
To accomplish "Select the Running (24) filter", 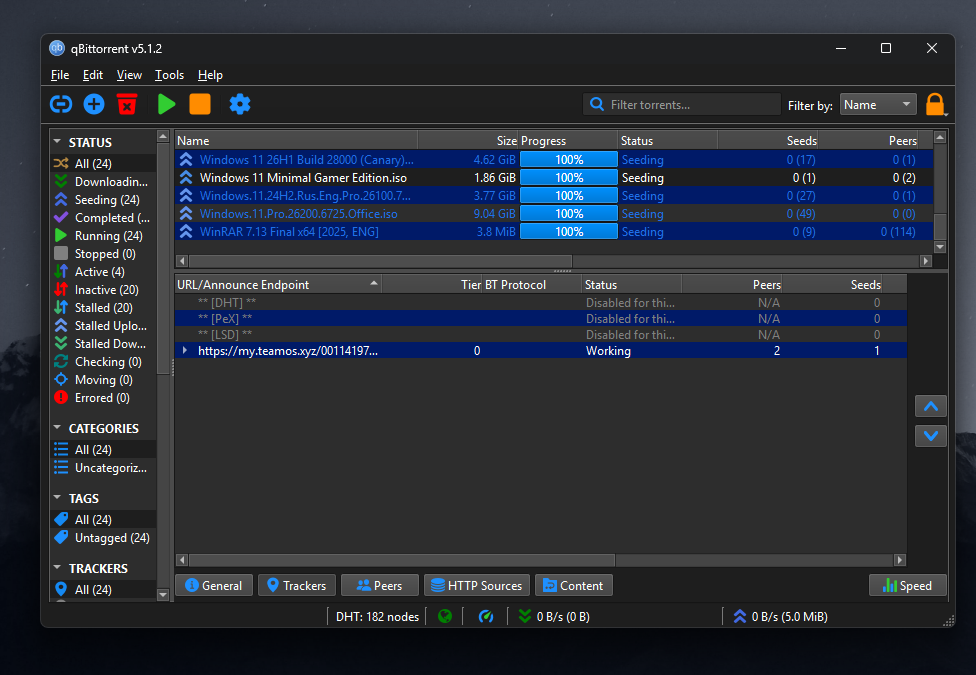I will tap(103, 235).
